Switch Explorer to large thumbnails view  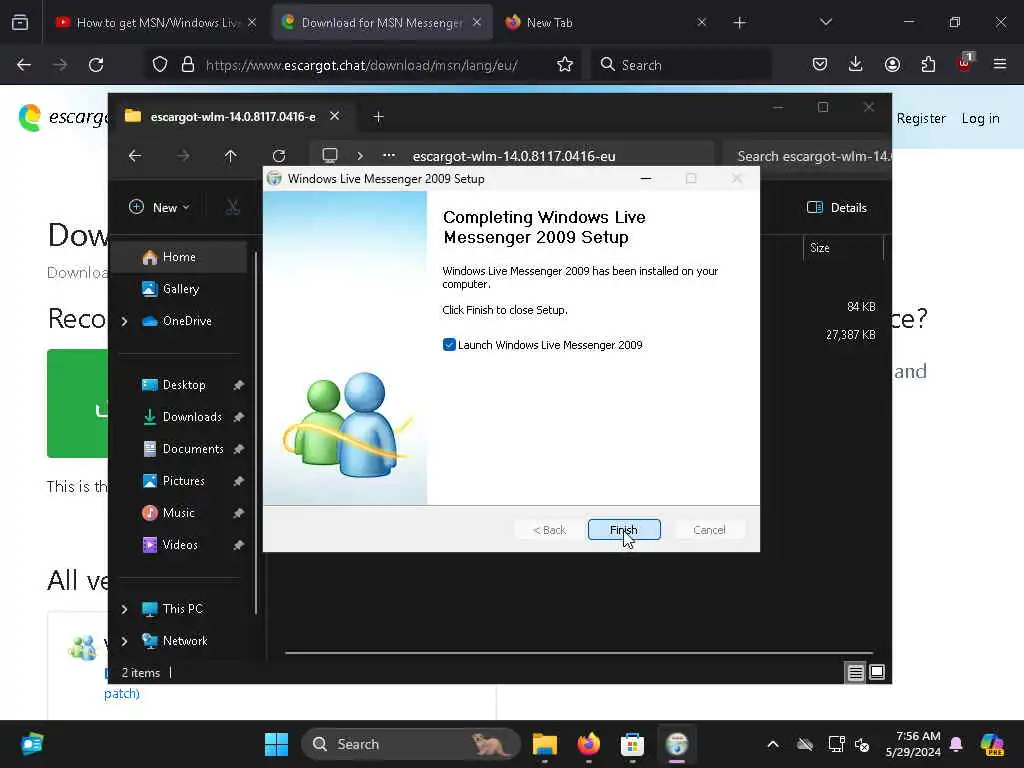(x=877, y=672)
